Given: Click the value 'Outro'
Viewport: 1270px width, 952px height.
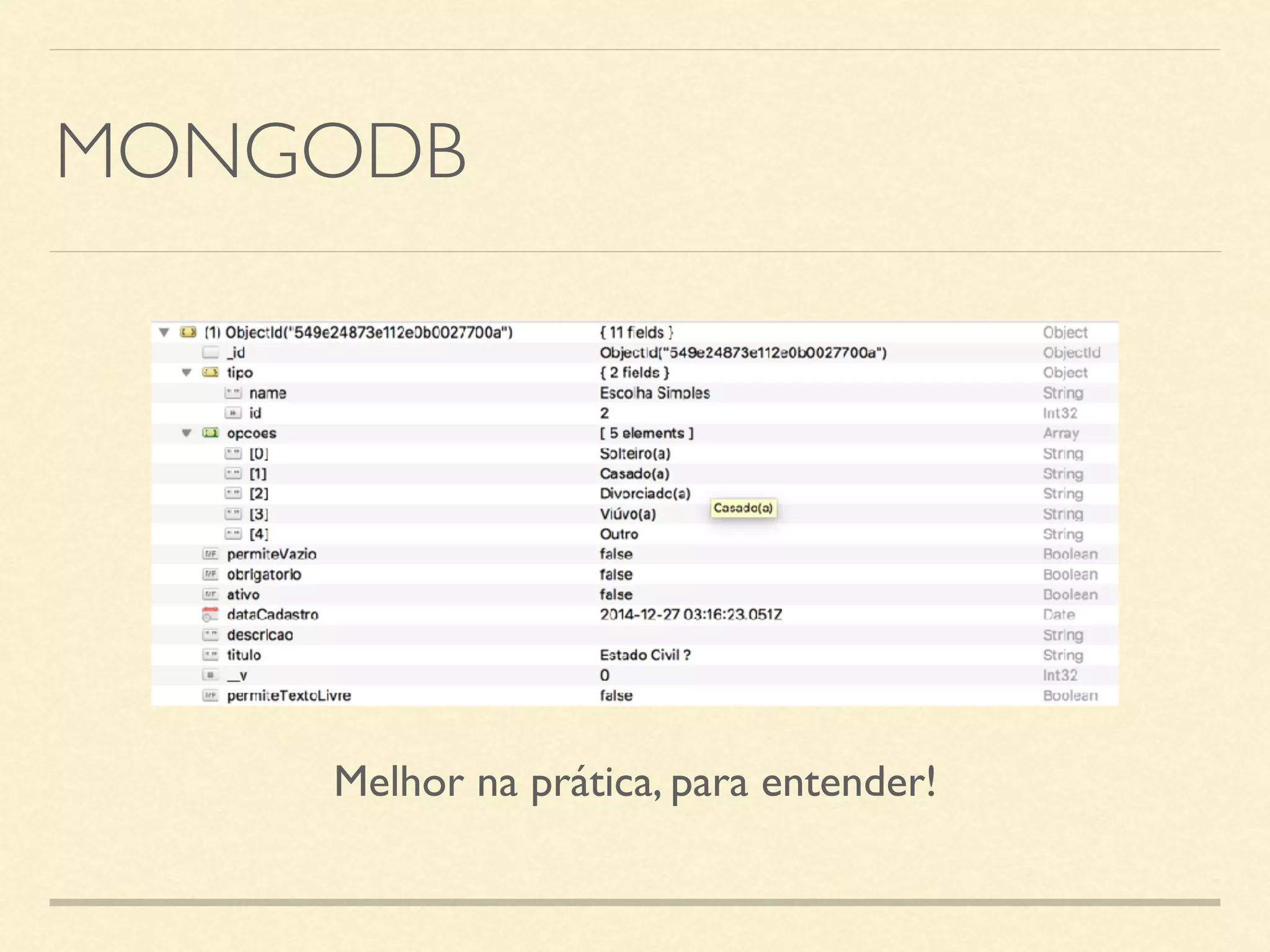Looking at the screenshot, I should click(619, 534).
